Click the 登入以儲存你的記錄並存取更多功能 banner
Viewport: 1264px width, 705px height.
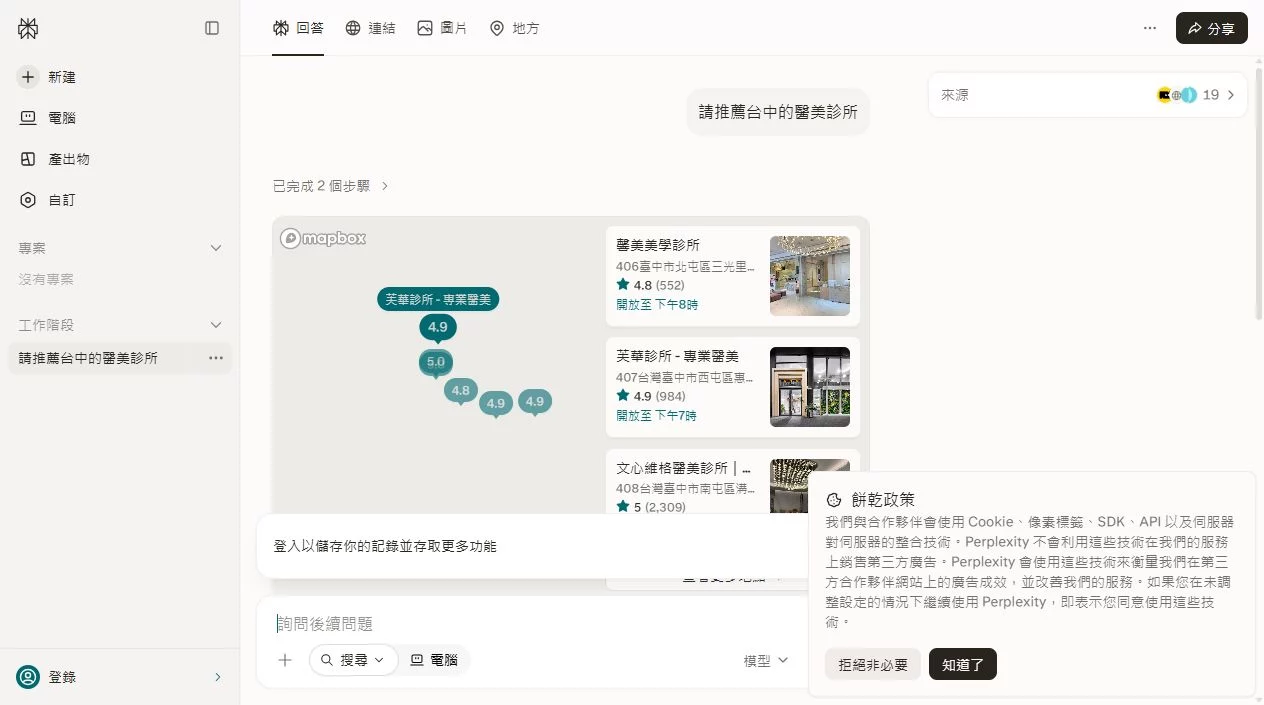pyautogui.click(x=532, y=546)
